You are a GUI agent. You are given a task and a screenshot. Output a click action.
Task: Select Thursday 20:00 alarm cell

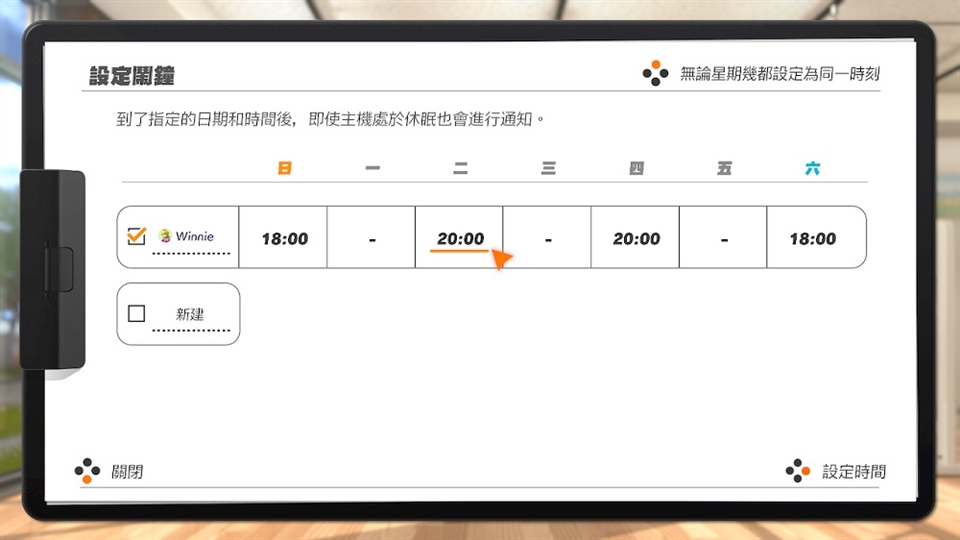point(636,237)
